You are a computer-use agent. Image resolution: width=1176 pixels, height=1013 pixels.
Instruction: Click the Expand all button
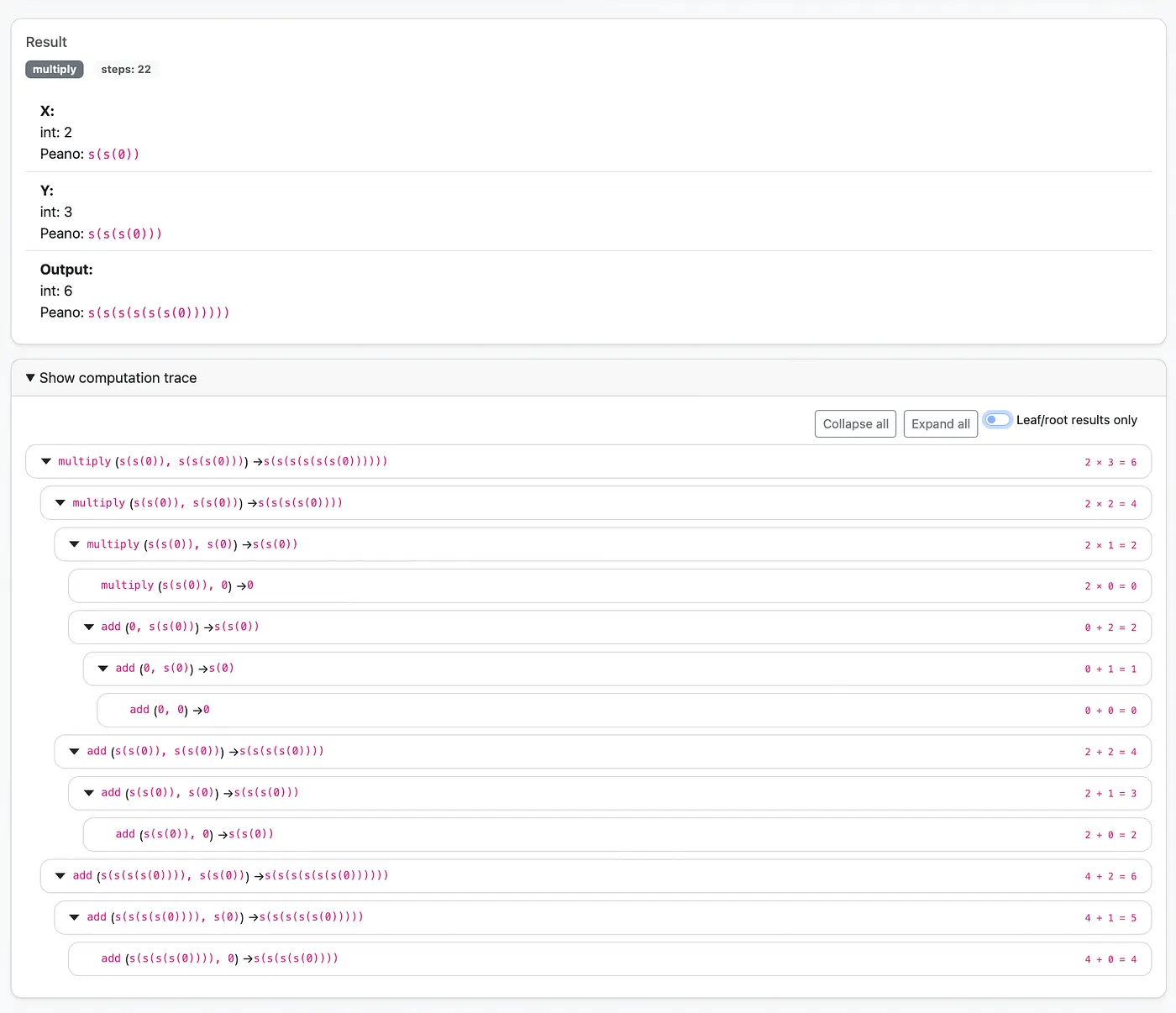click(940, 424)
